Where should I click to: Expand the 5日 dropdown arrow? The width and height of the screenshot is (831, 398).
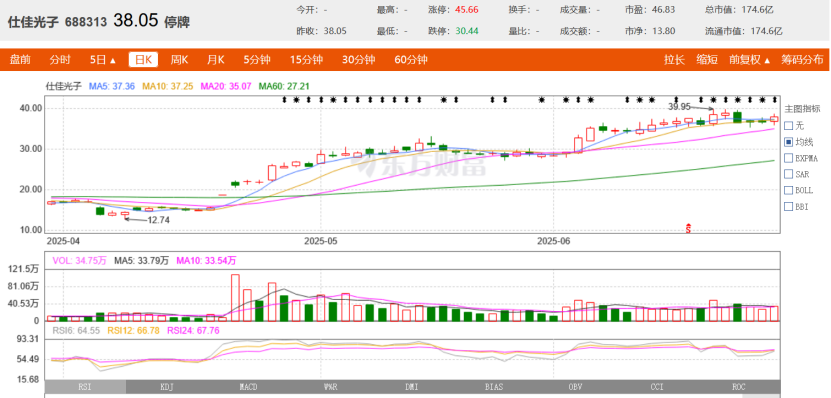point(113,60)
